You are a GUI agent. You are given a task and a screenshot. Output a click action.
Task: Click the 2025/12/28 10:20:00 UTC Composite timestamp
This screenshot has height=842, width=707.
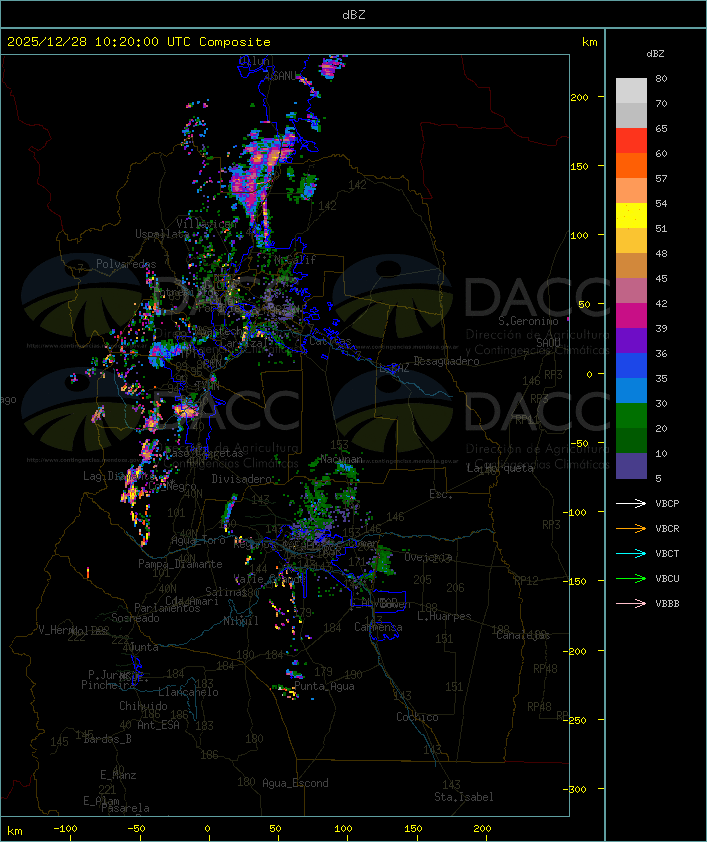139,41
